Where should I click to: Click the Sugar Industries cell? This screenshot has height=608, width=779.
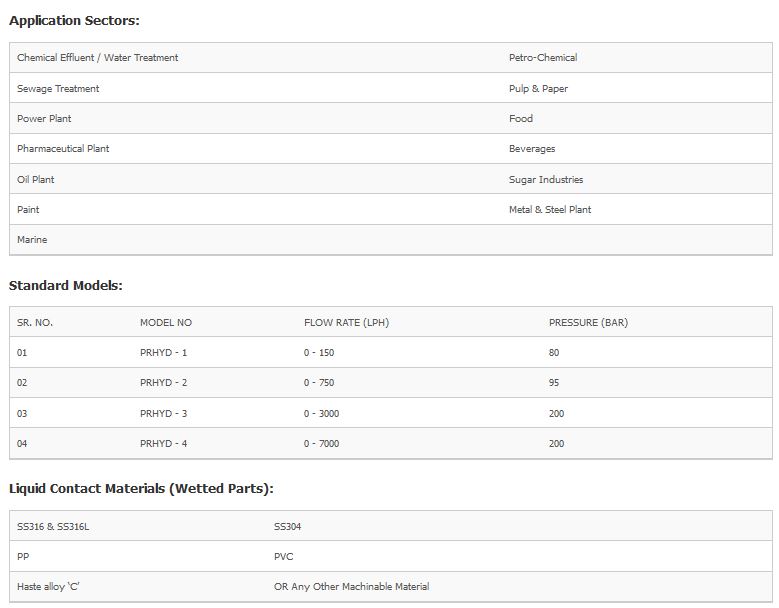(x=545, y=180)
